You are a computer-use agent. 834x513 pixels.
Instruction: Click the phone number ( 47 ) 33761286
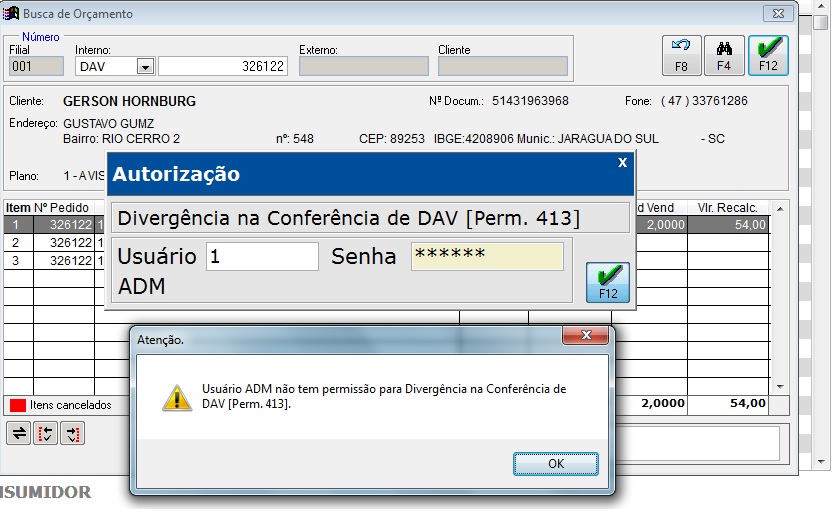pos(704,101)
